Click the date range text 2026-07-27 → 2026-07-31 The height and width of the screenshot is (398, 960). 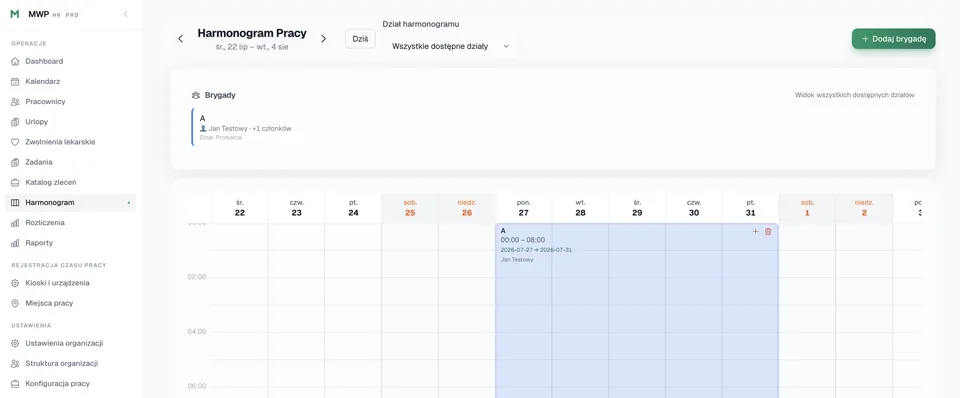(536, 250)
